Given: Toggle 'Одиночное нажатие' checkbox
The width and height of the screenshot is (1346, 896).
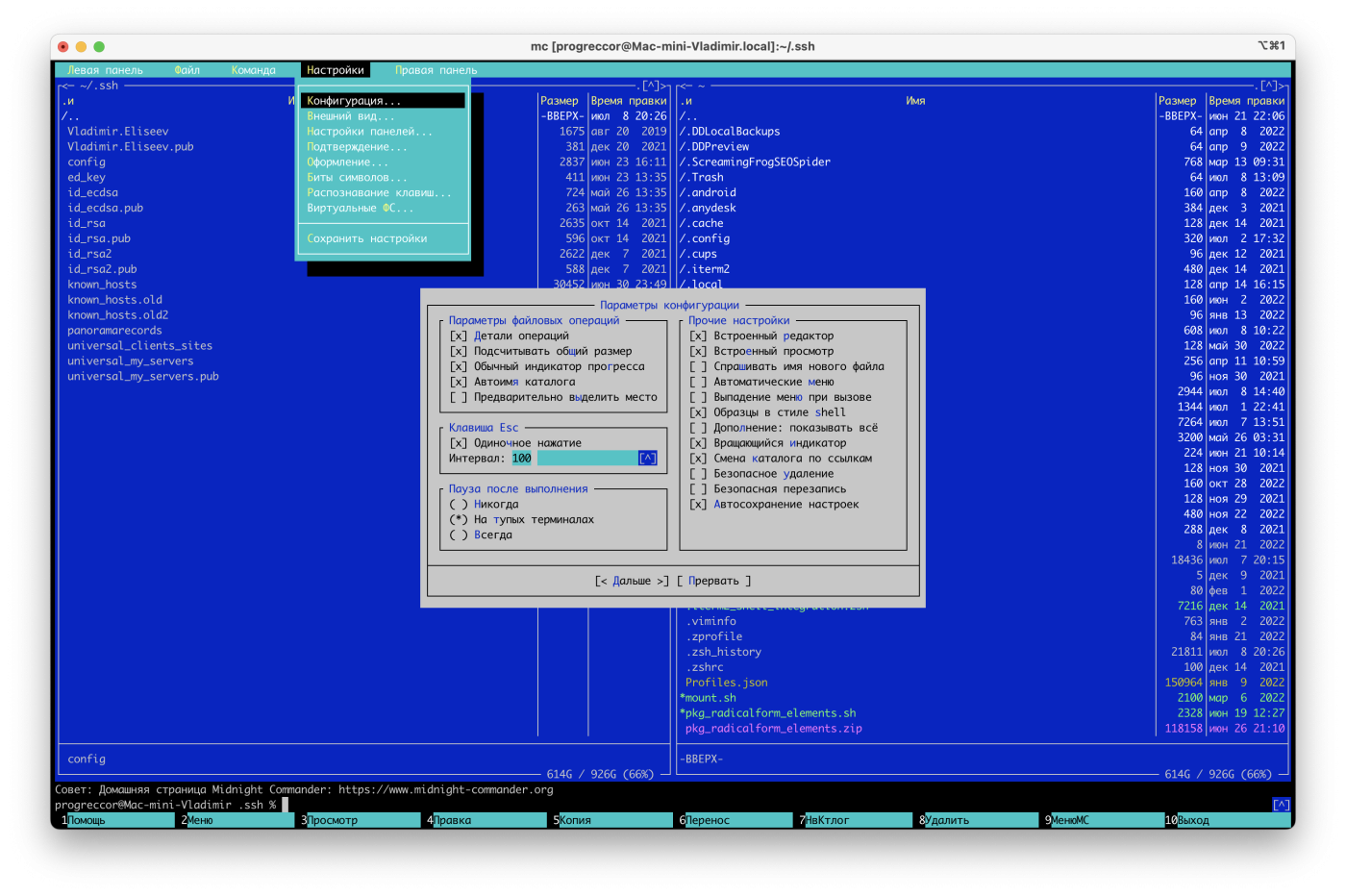Looking at the screenshot, I should 458,443.
